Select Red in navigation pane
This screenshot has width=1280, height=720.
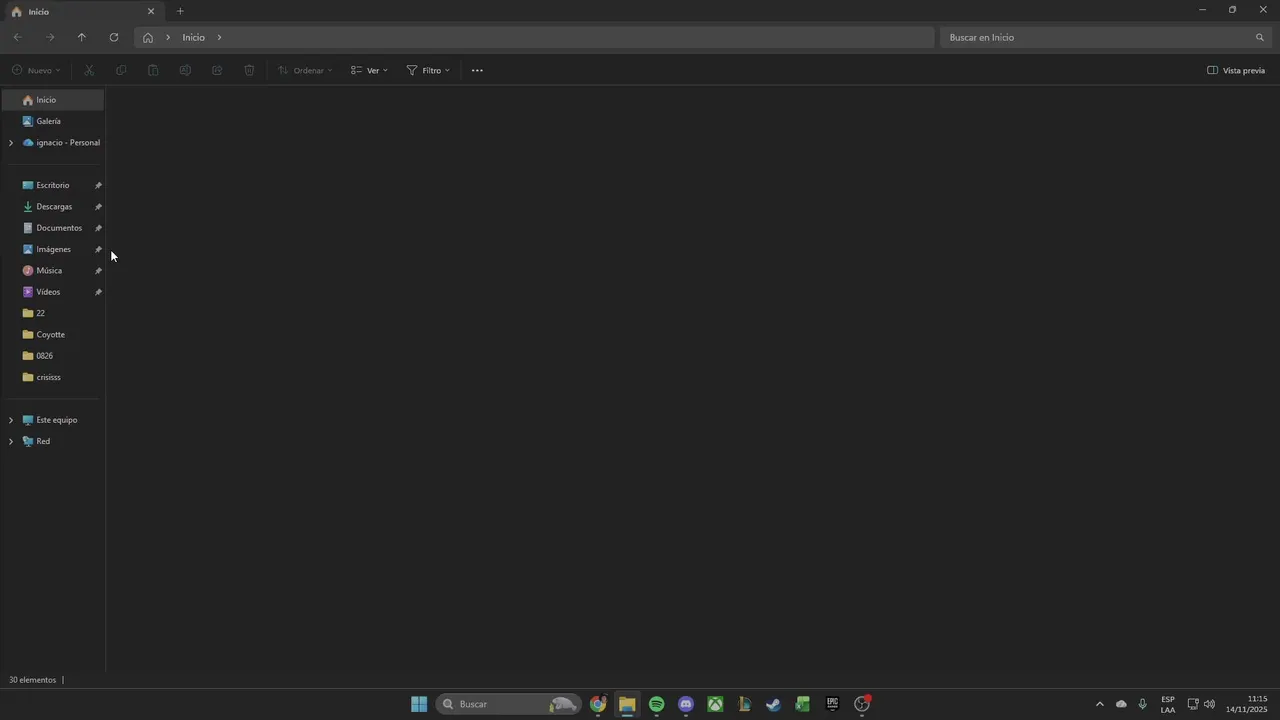[x=43, y=441]
